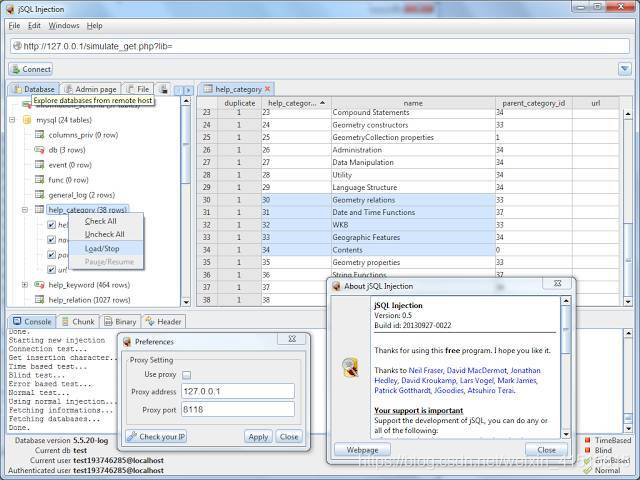640x480 pixels.
Task: Expand the help_keyword table node
Action: pos(25,284)
